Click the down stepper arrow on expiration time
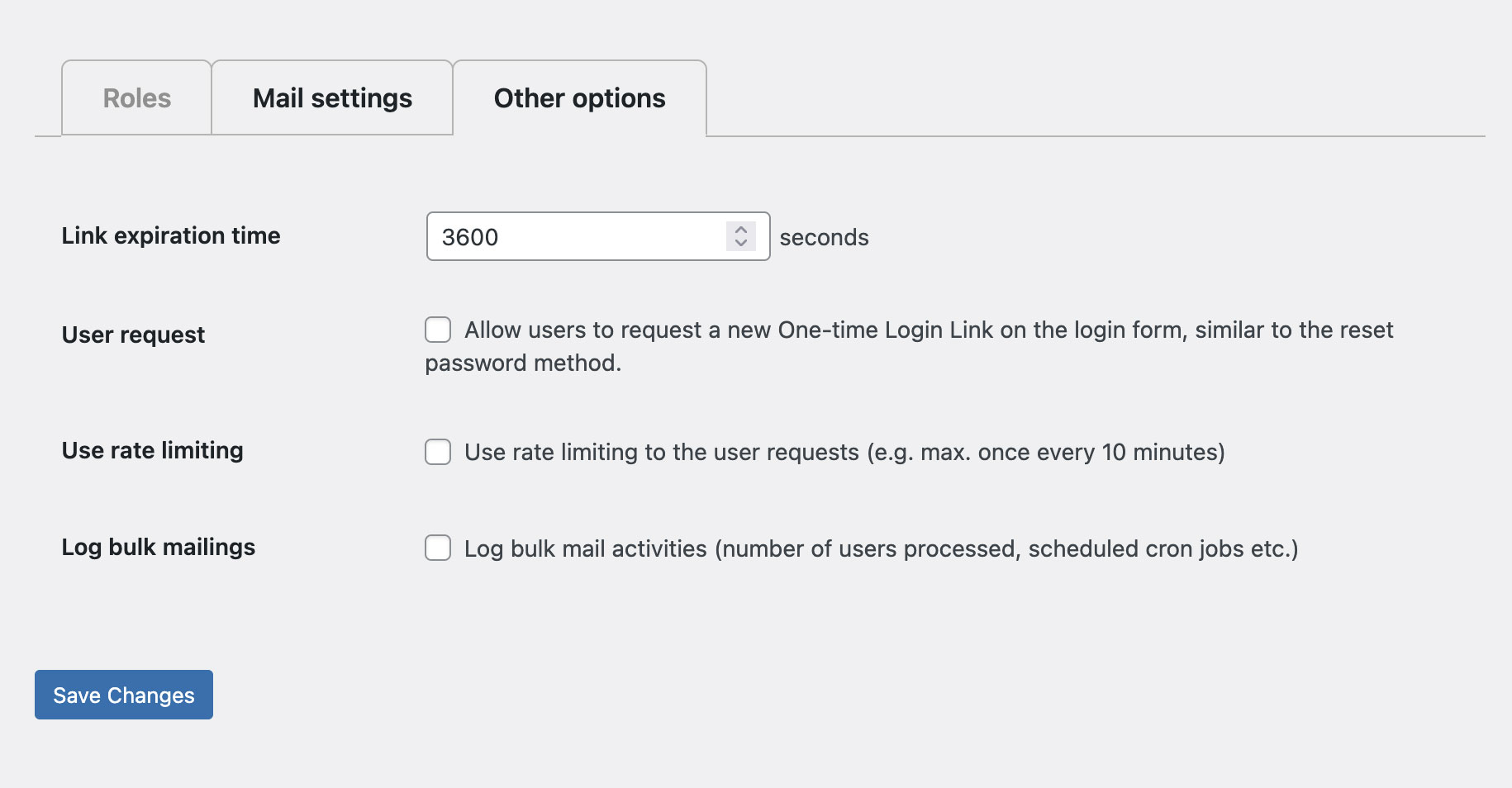Viewport: 1512px width, 788px height. 741,244
